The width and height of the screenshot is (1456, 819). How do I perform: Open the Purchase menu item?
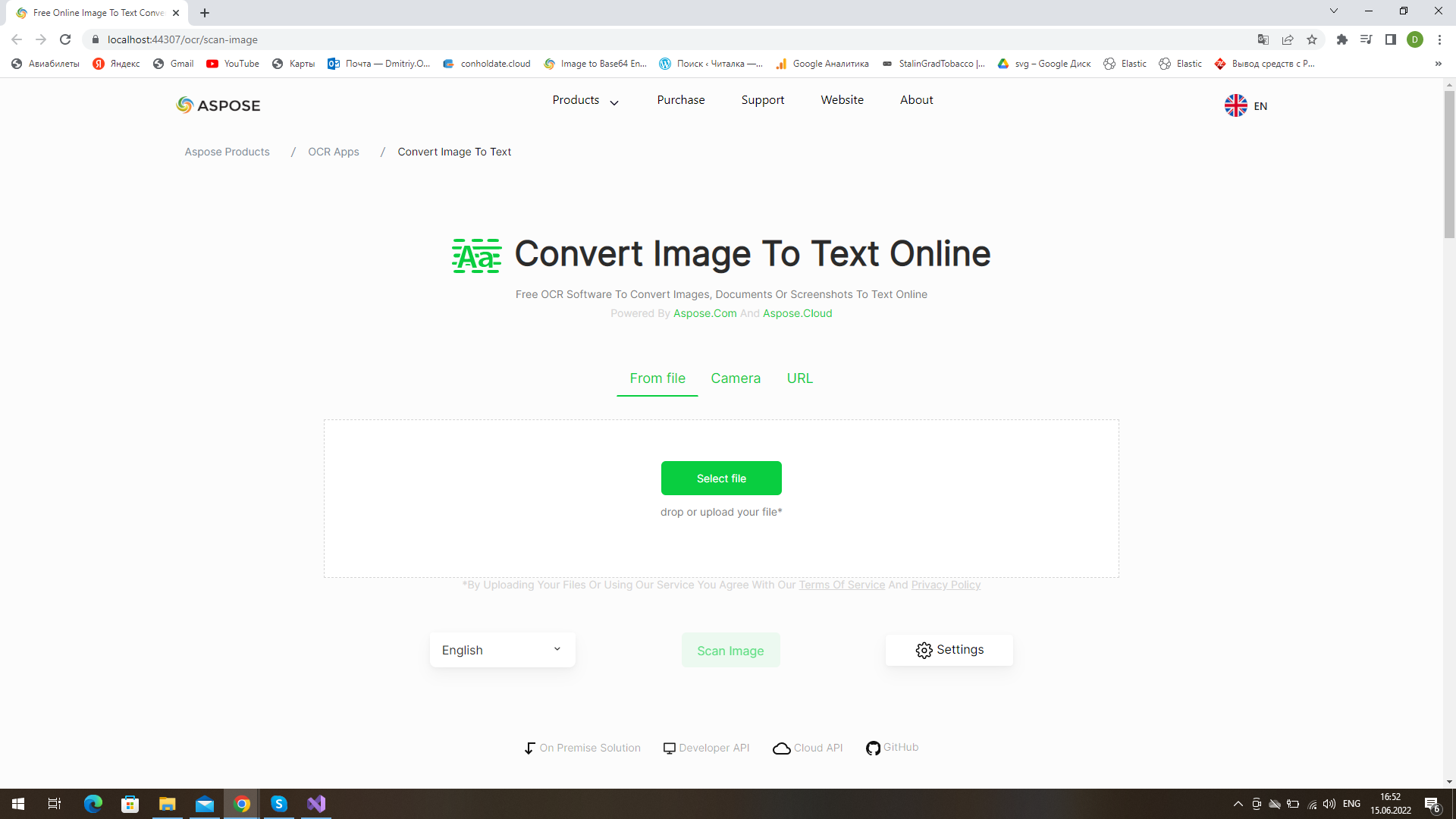click(680, 100)
